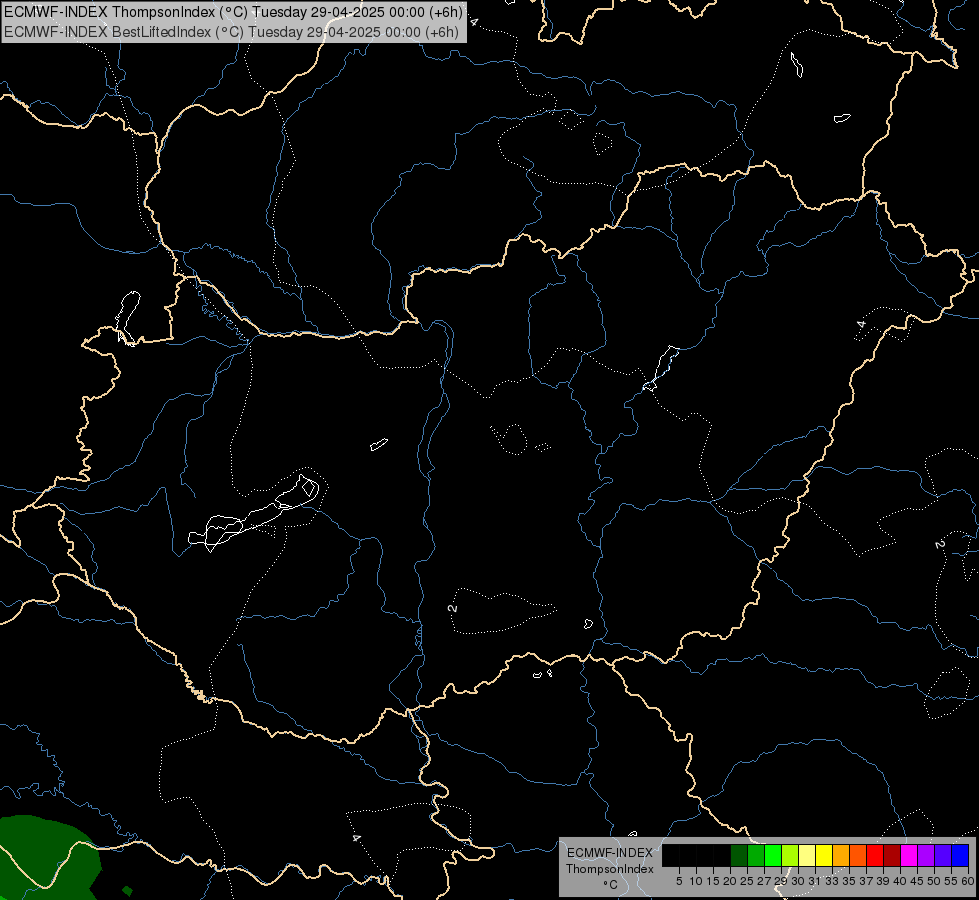Select the orange-red 35–37 legend swatch
Image resolution: width=979 pixels, height=900 pixels.
(858, 856)
